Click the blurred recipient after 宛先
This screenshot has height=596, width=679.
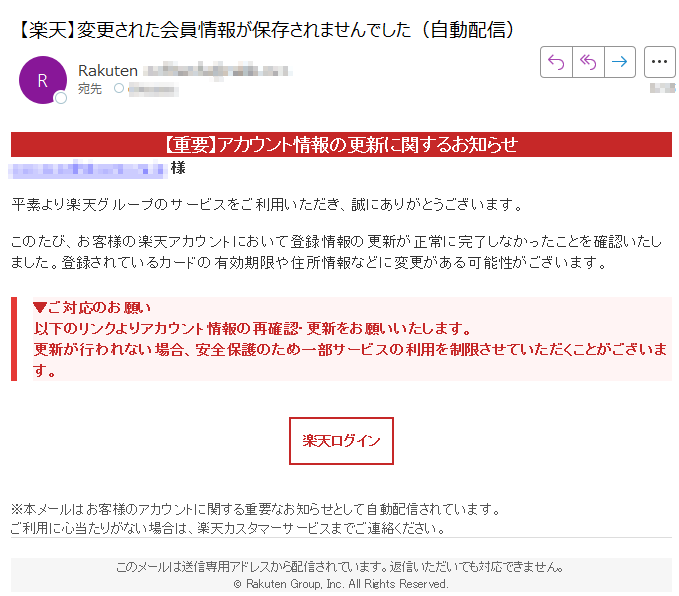(154, 90)
